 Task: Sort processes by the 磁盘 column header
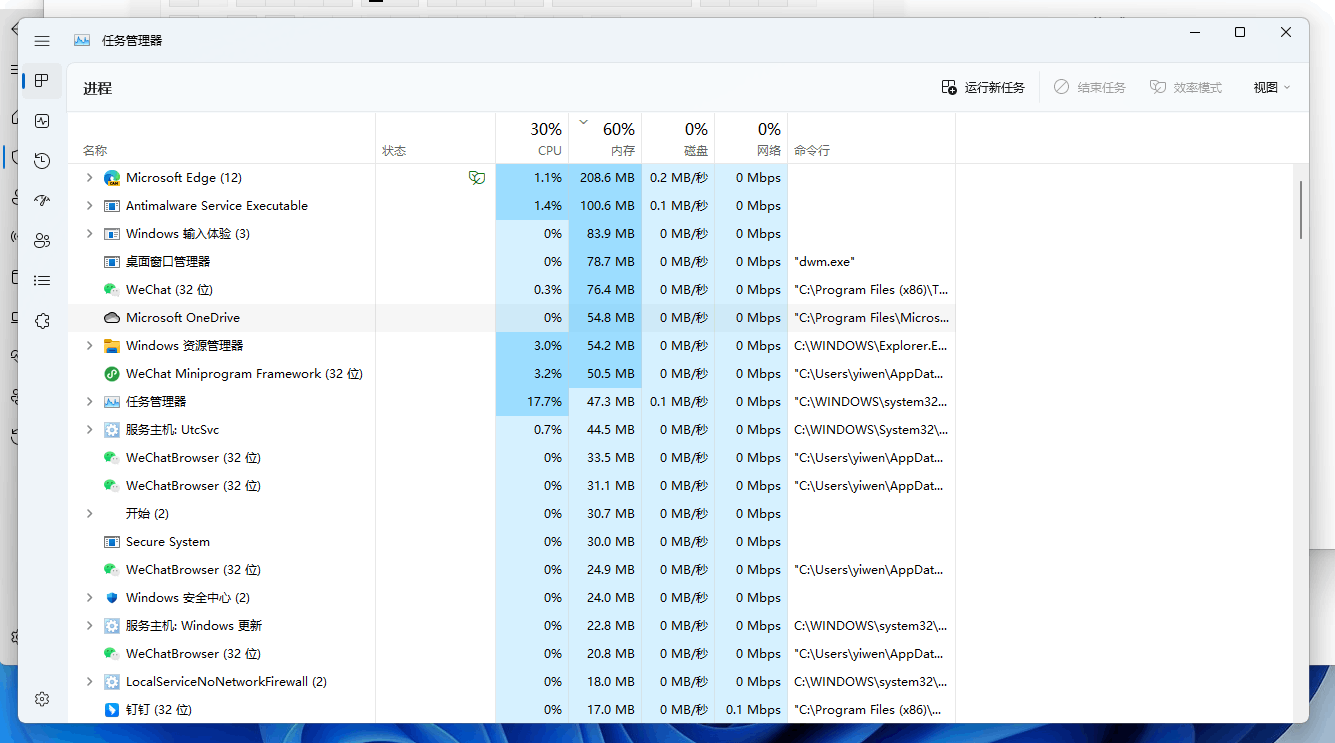point(678,138)
